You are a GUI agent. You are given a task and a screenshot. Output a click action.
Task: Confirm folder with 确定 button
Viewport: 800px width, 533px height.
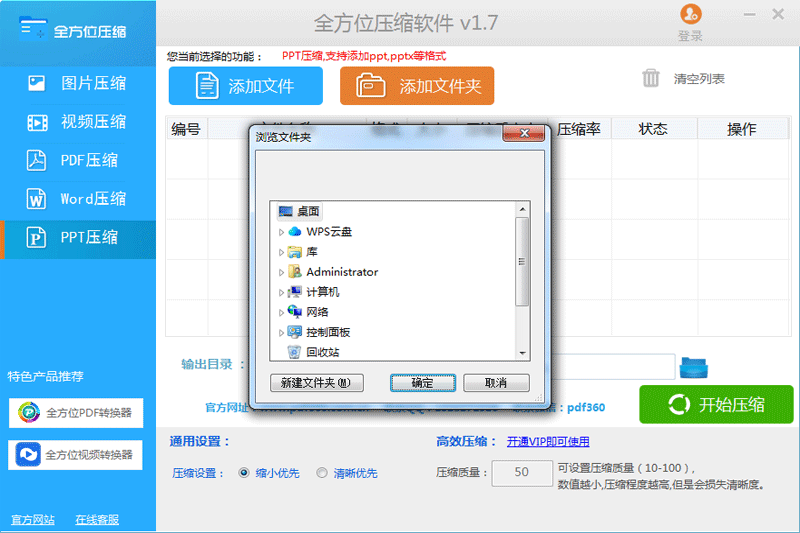tap(422, 383)
